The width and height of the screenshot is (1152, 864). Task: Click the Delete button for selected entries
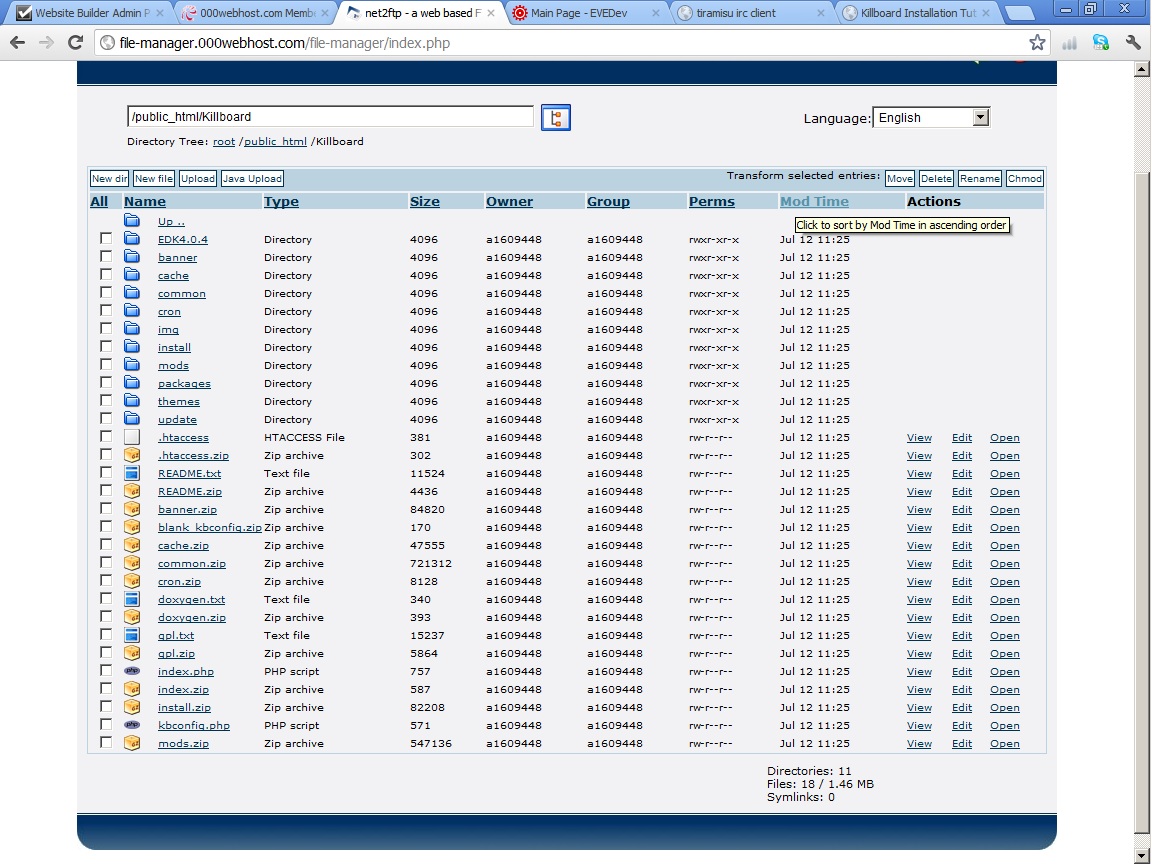[936, 179]
